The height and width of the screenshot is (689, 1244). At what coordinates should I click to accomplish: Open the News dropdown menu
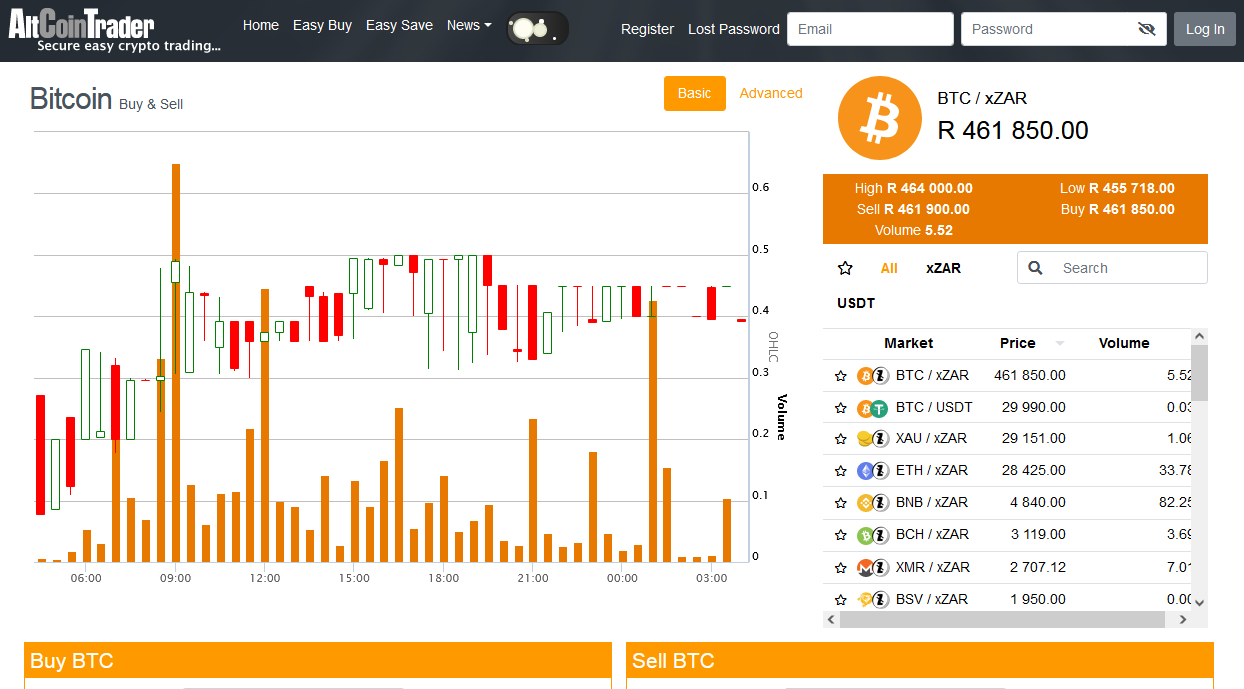pos(469,25)
